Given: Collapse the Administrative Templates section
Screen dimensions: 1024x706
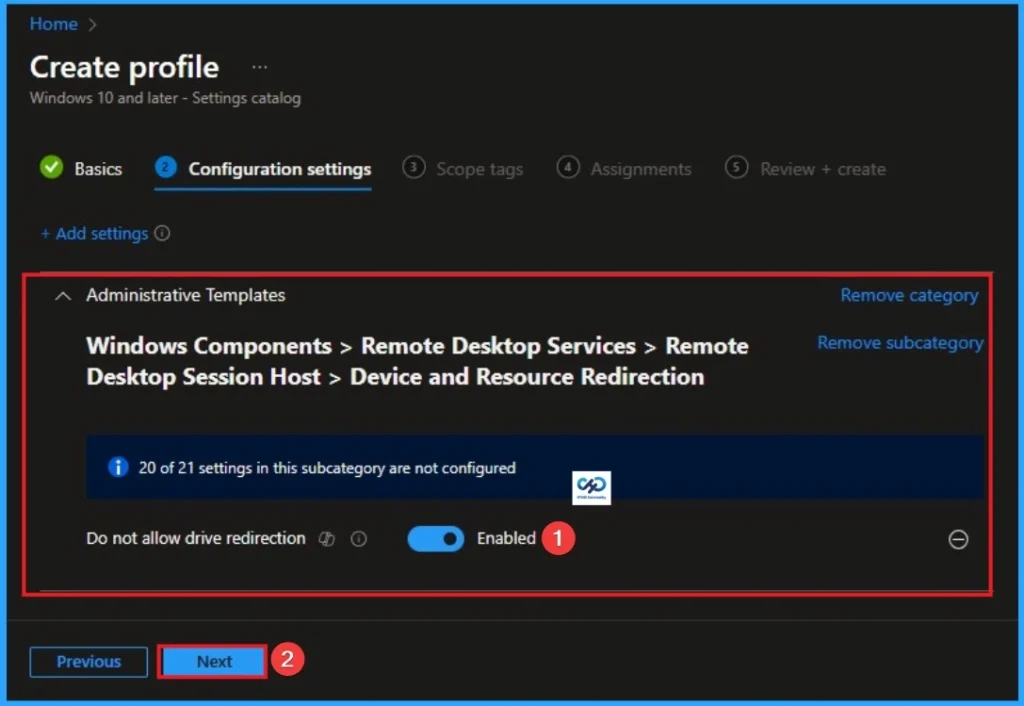Looking at the screenshot, I should click(62, 296).
